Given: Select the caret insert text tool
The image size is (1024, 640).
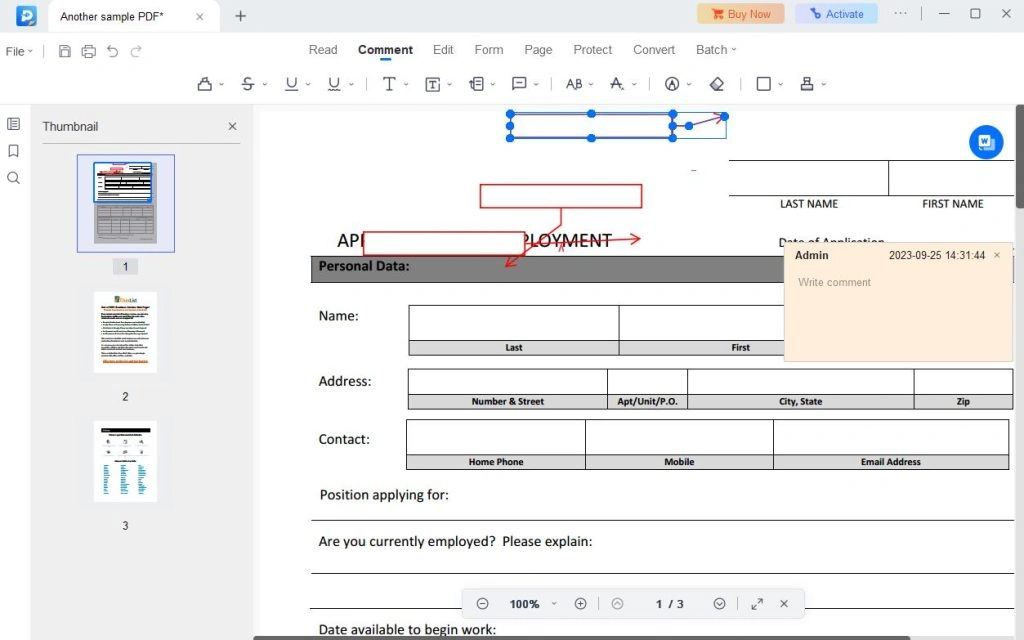Looking at the screenshot, I should [x=616, y=84].
